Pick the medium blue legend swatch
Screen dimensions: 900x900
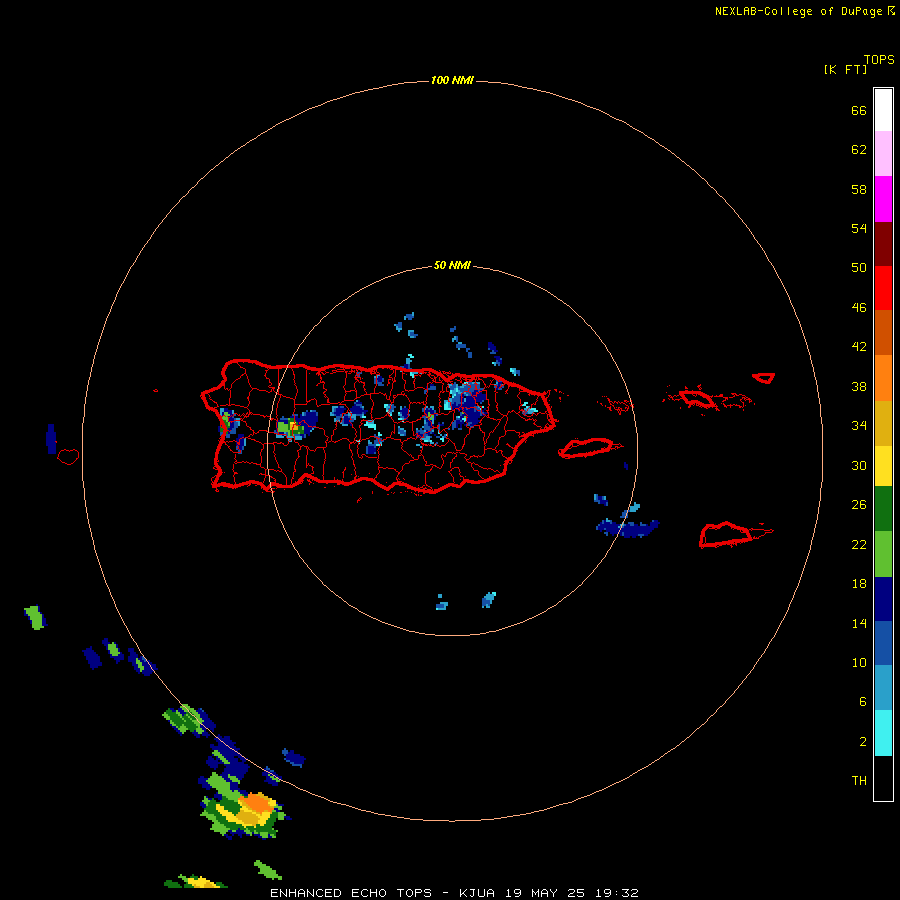[883, 643]
